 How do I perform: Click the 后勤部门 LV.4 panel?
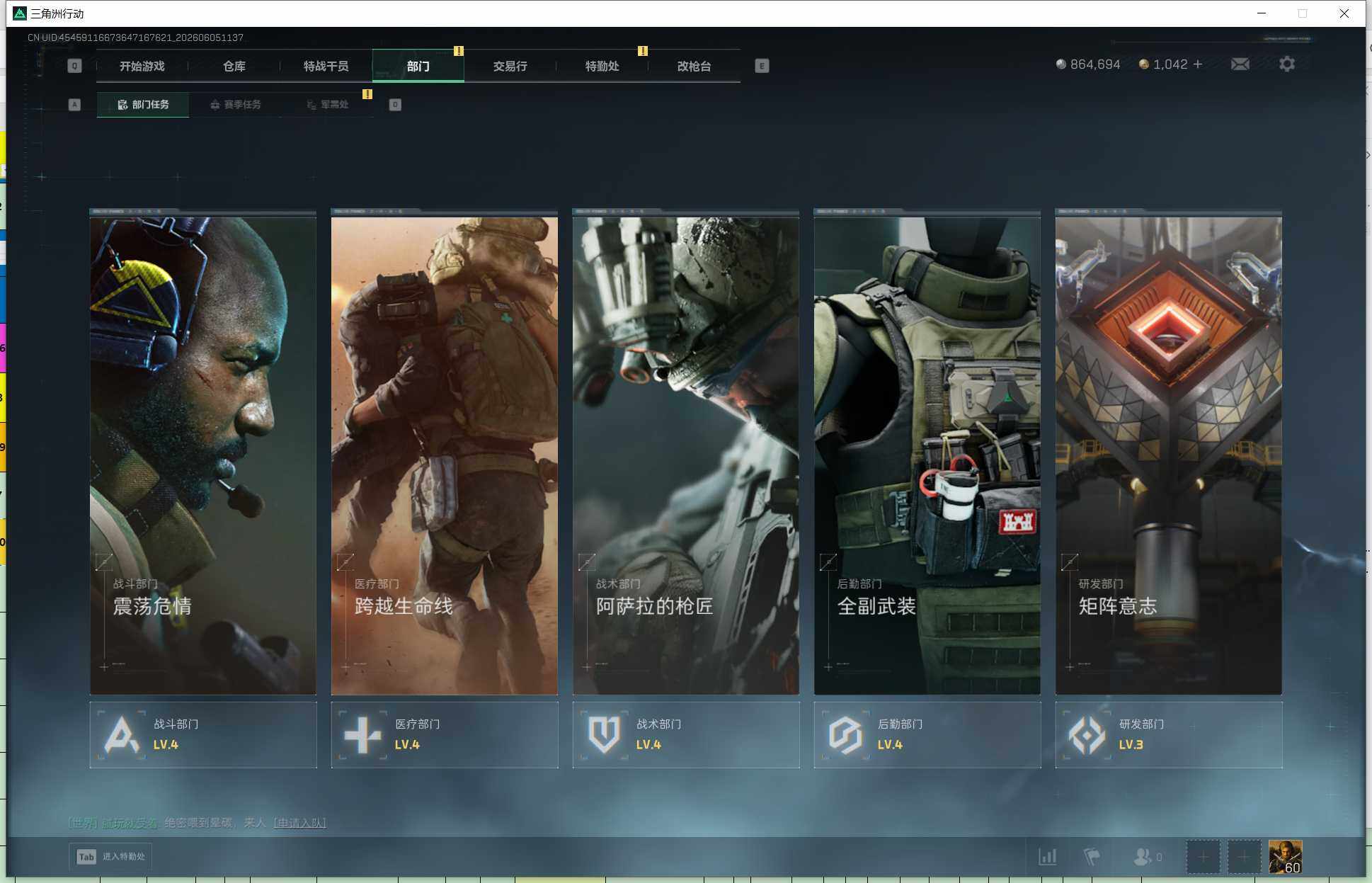point(927,735)
